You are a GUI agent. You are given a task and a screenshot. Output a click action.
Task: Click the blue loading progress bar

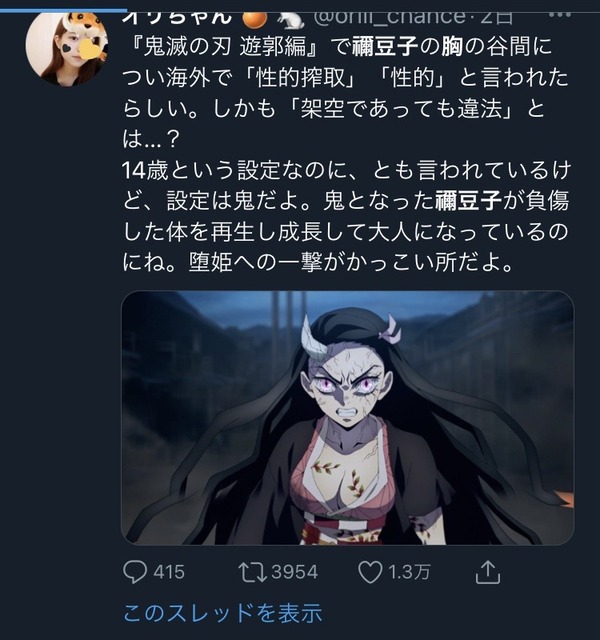[63, 11]
